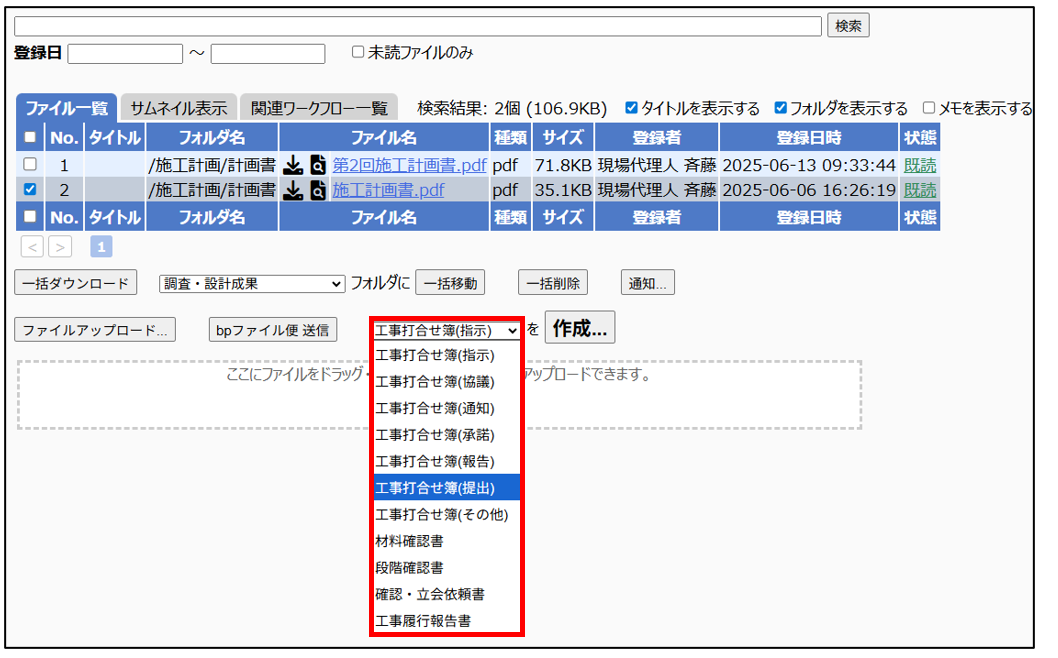Screen dimensions: 1058x658
Task: Click download icon for 施工計画書.pdf row
Action: (x=293, y=190)
